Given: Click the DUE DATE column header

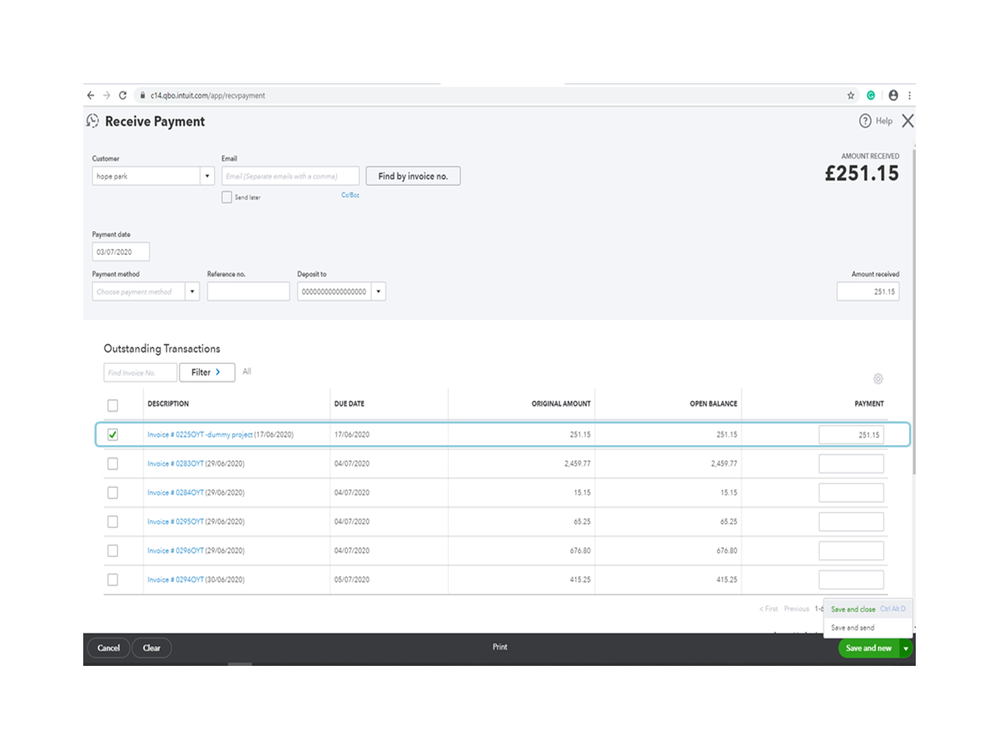Looking at the screenshot, I should tap(349, 404).
